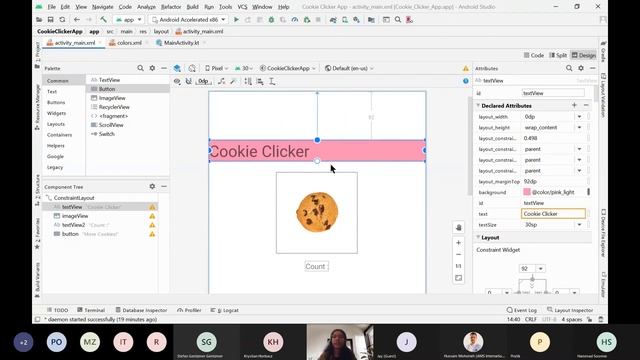Click the Make Project hammer icon
The height and width of the screenshot is (360, 640).
(x=103, y=20)
